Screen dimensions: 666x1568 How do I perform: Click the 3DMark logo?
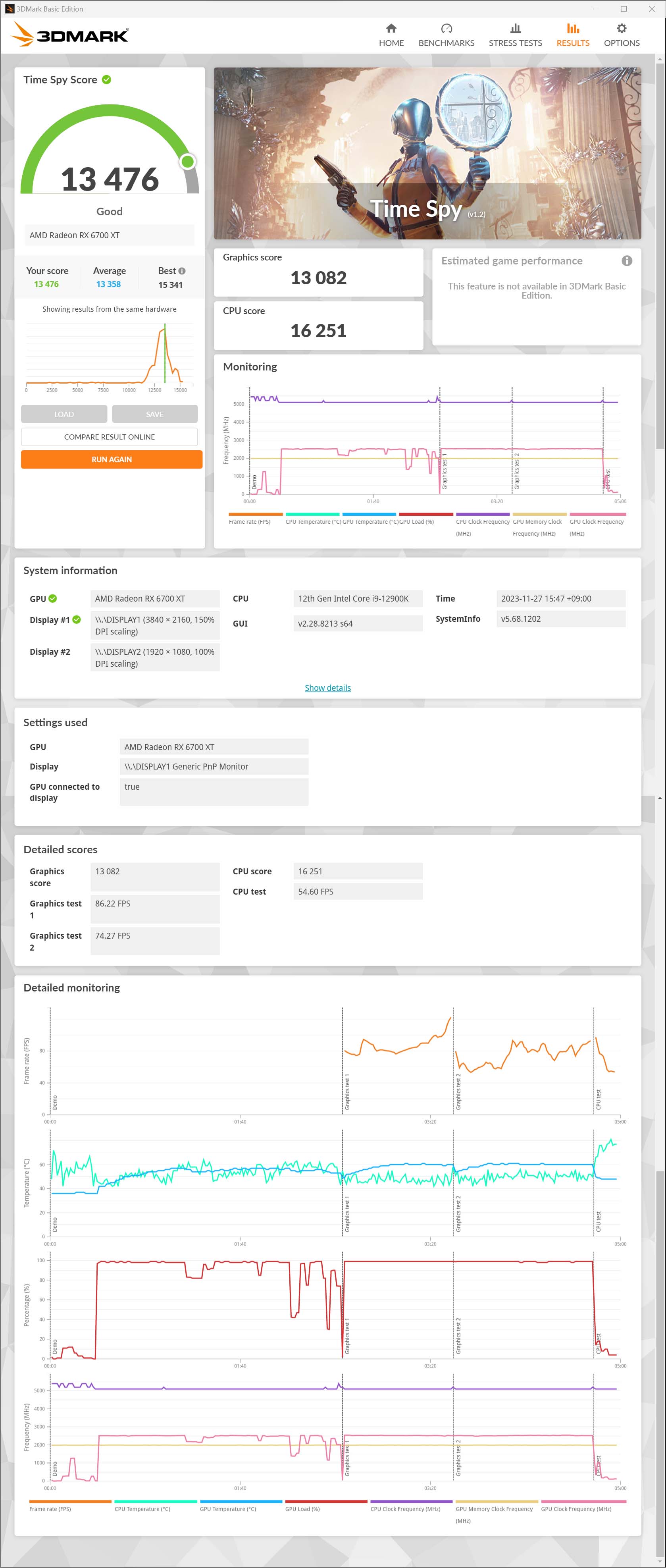click(70, 35)
